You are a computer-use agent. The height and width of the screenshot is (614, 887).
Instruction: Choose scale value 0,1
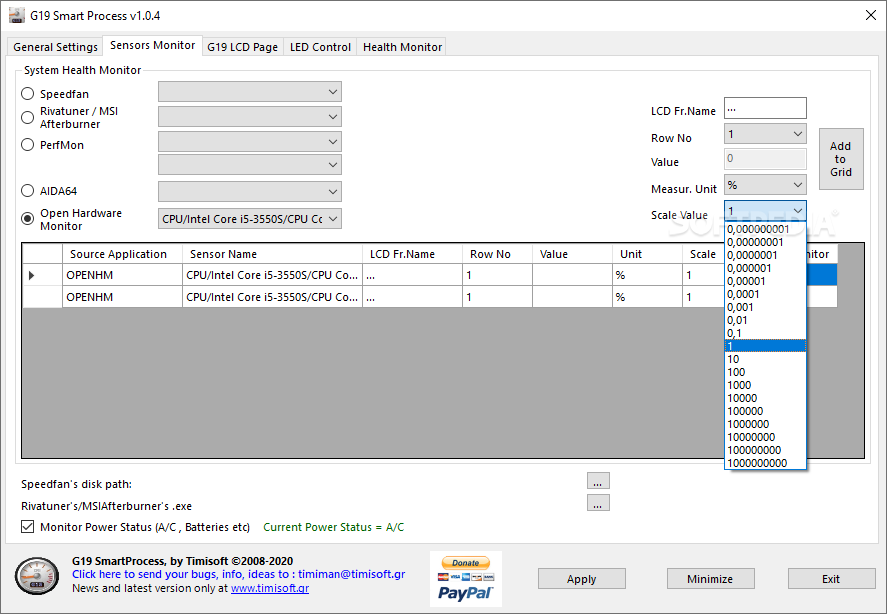click(765, 333)
